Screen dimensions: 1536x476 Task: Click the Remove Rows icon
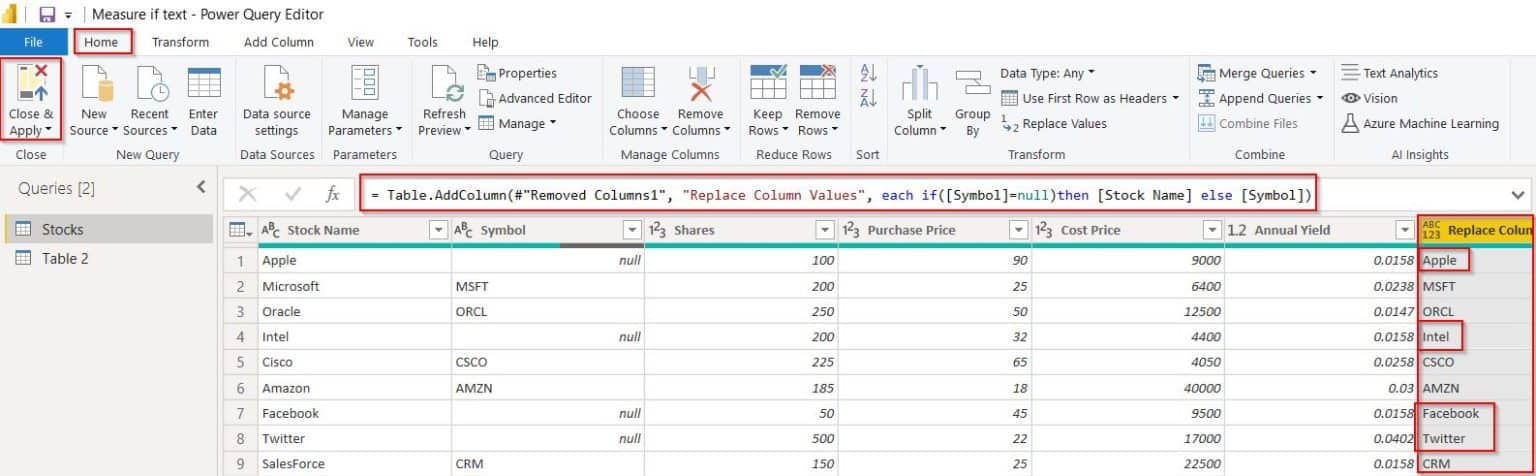[x=817, y=82]
